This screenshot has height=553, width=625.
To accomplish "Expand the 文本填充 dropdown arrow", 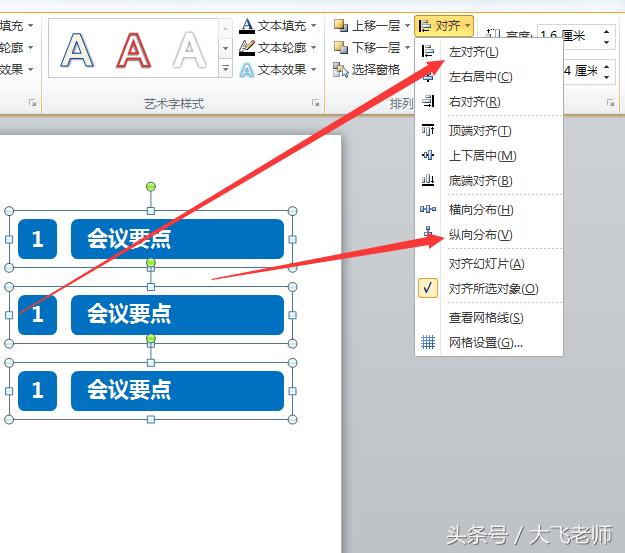I will click(x=313, y=26).
